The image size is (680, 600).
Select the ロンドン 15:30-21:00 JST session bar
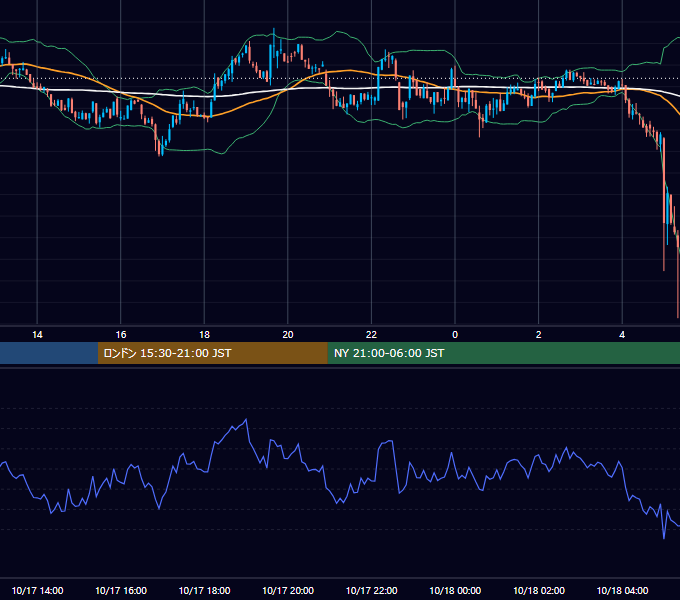pos(212,353)
